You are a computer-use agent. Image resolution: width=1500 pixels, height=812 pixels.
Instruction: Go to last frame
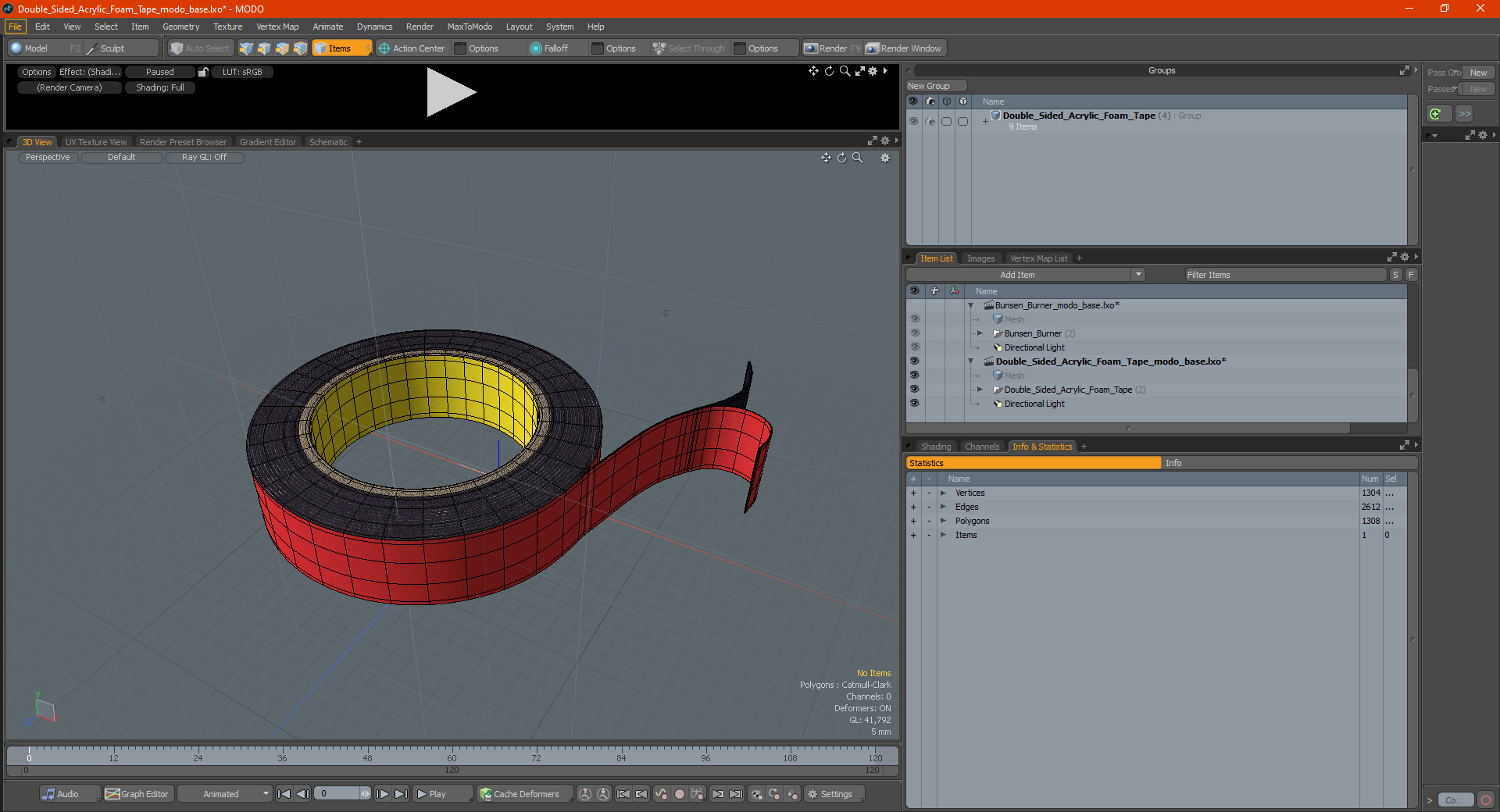pyautogui.click(x=401, y=794)
